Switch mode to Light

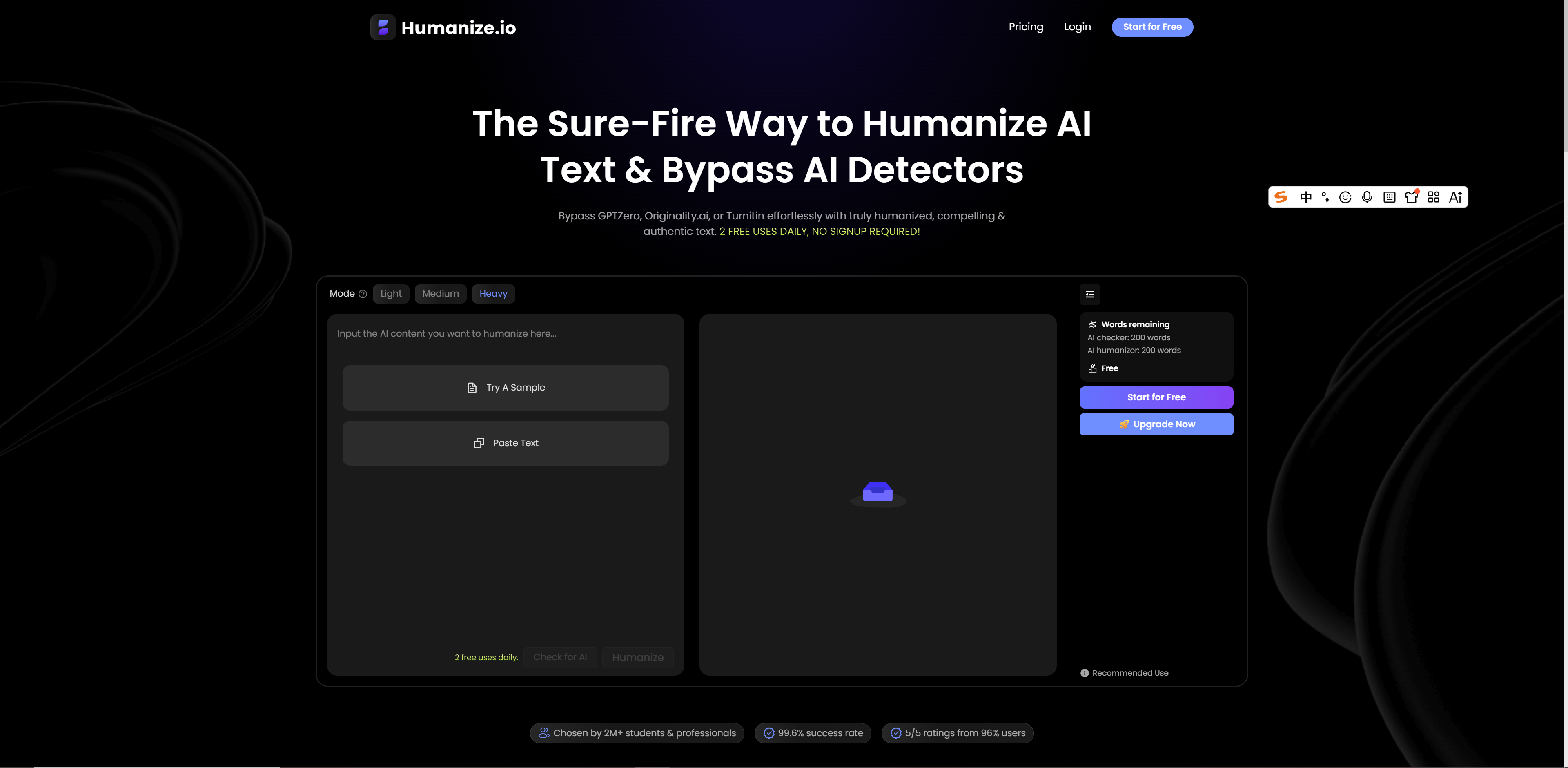391,294
